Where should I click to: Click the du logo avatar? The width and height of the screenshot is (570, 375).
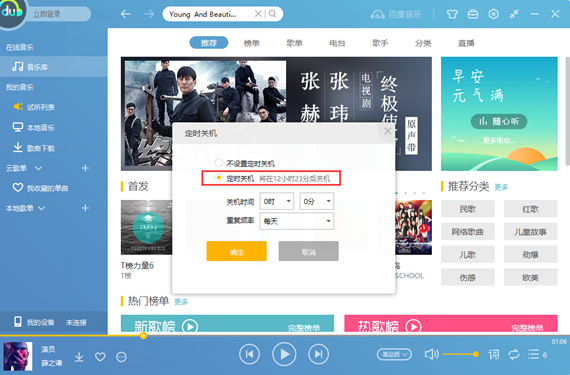point(11,13)
